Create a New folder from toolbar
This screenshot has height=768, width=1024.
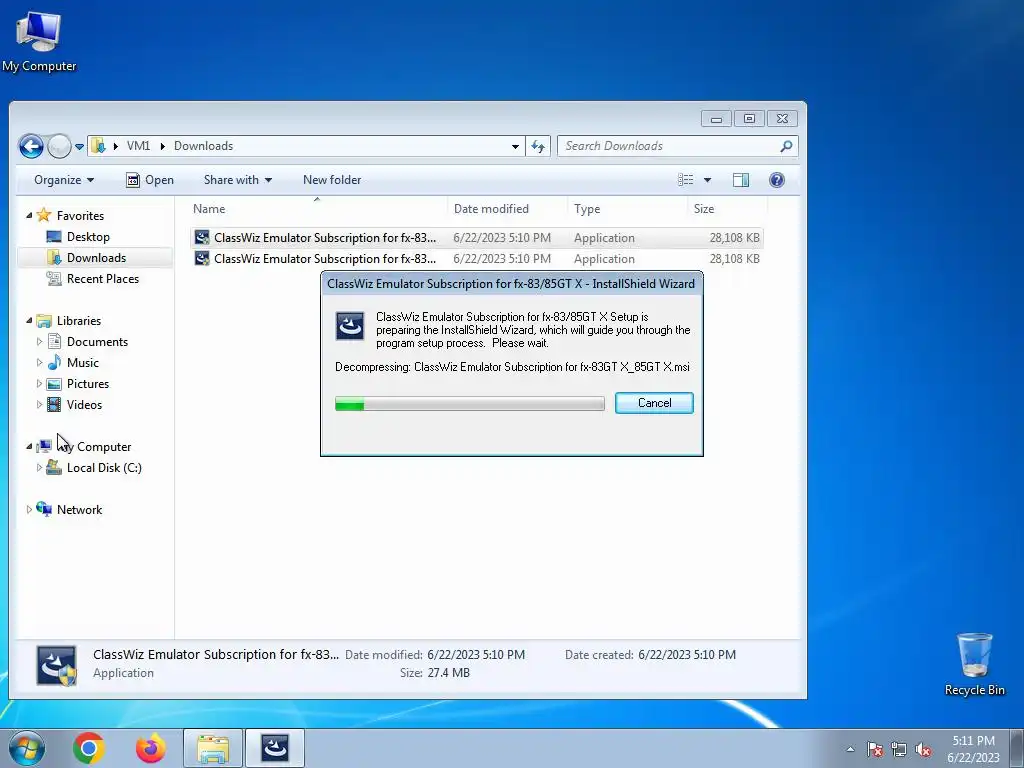click(x=332, y=180)
